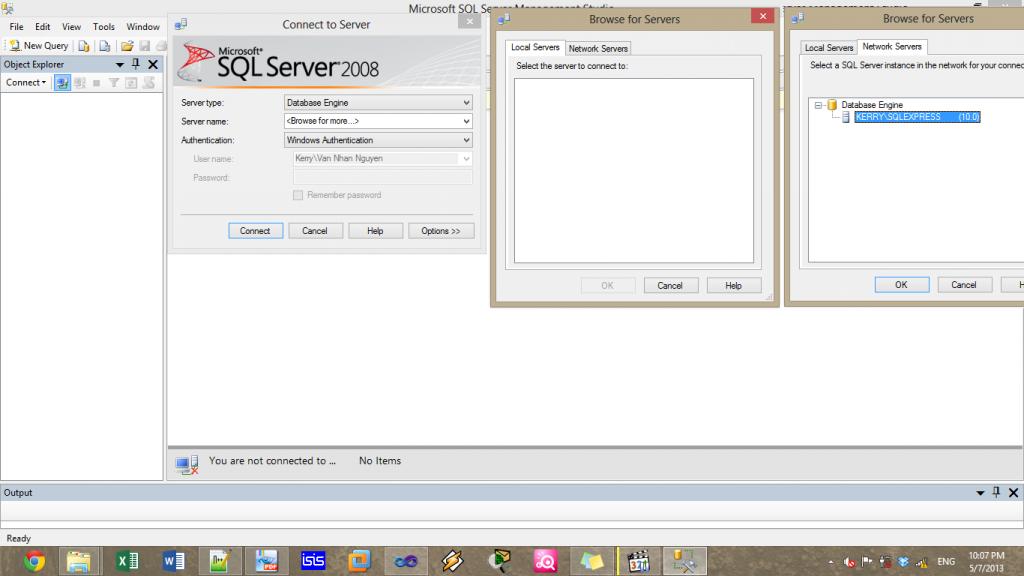The image size is (1024, 576).
Task: Click the New Query toolbar button
Action: point(39,46)
